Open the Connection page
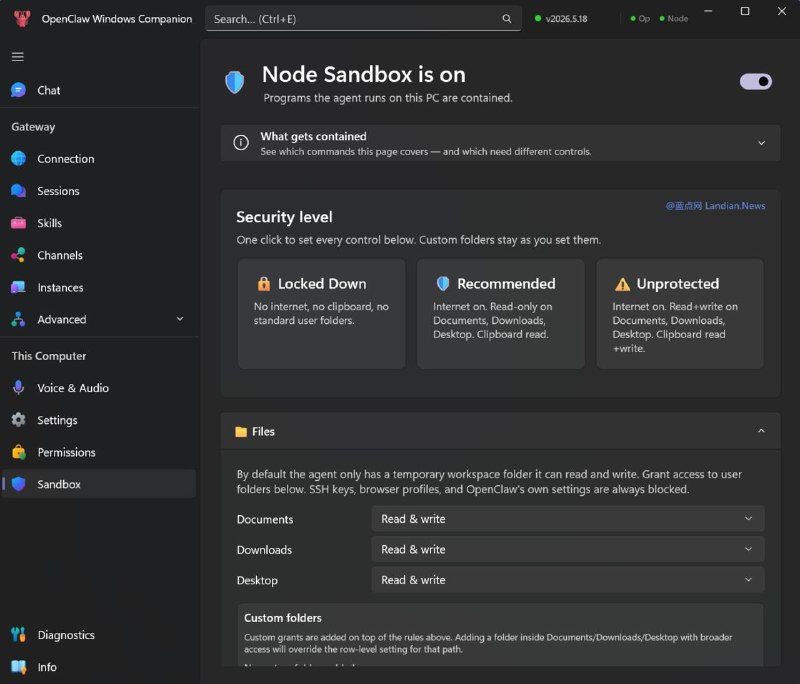The height and width of the screenshot is (684, 800). coord(99,159)
